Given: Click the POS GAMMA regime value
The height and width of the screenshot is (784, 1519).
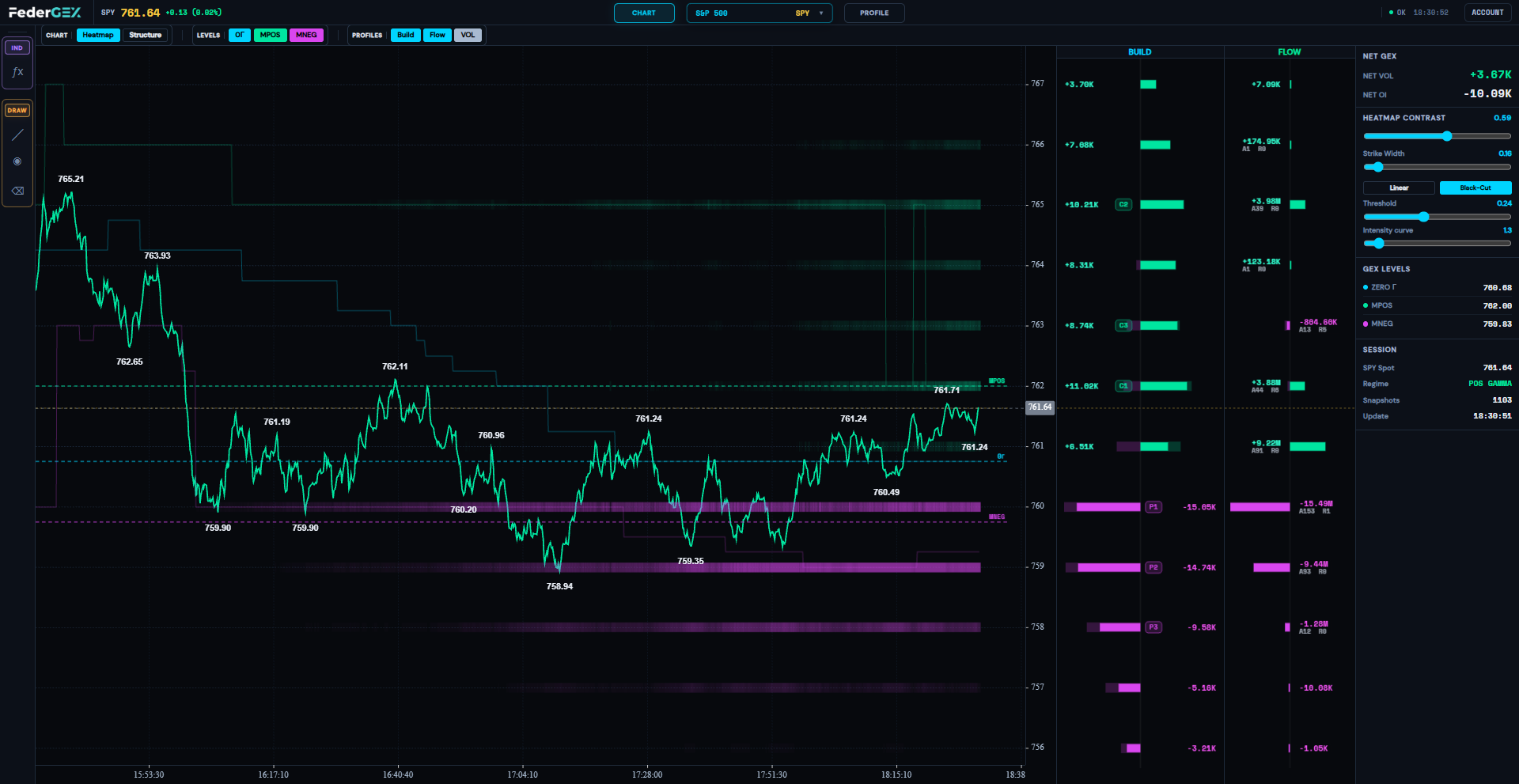Looking at the screenshot, I should (1490, 384).
